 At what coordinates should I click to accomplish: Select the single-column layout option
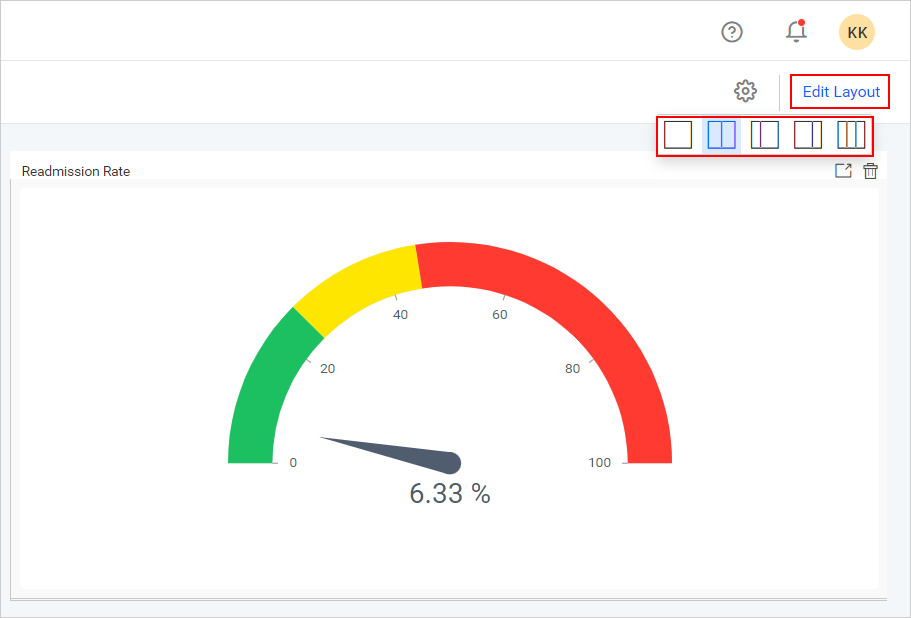click(x=678, y=135)
